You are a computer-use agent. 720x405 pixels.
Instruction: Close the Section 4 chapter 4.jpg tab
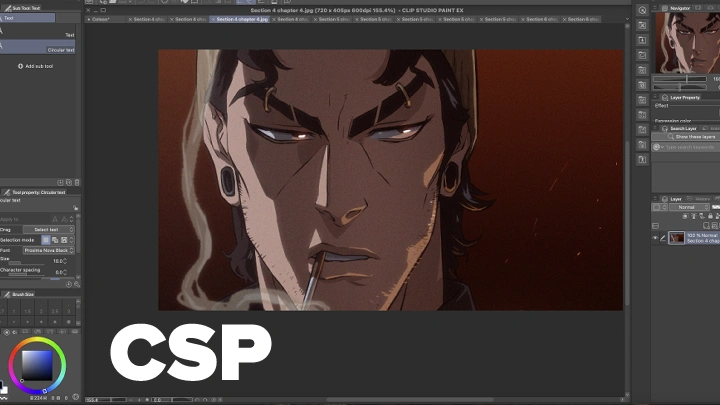[213, 19]
